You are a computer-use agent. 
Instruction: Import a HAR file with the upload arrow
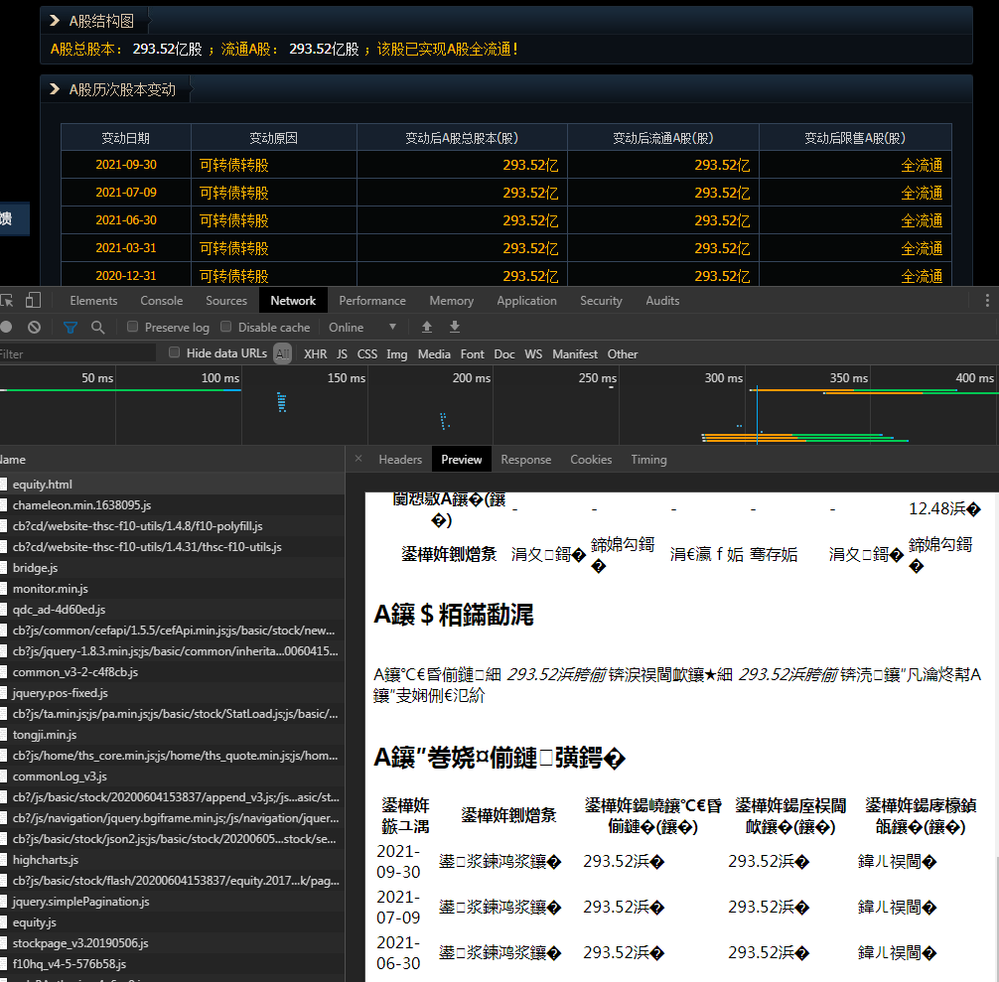pos(427,327)
